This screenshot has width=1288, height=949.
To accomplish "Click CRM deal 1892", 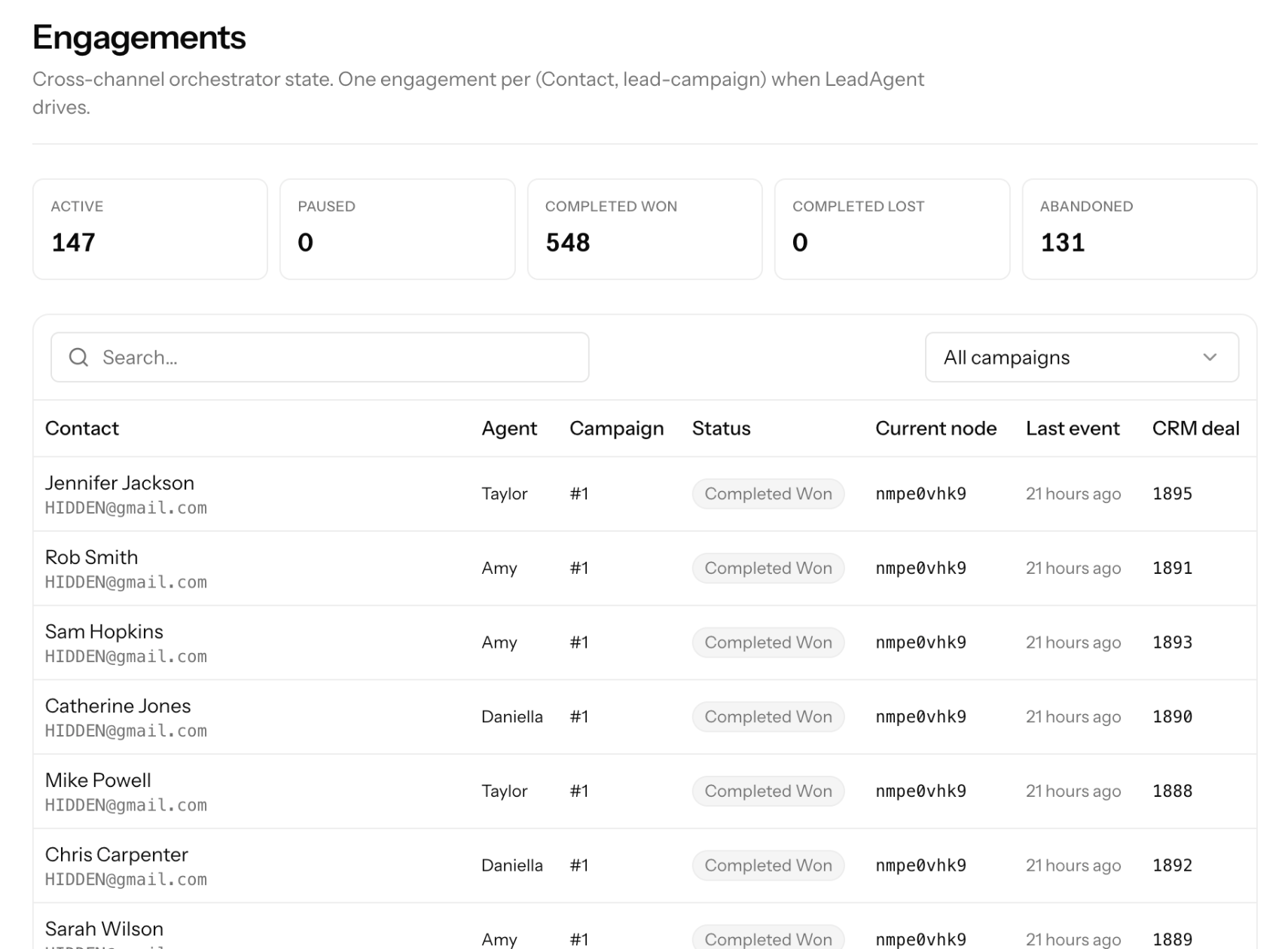I will 1172,865.
